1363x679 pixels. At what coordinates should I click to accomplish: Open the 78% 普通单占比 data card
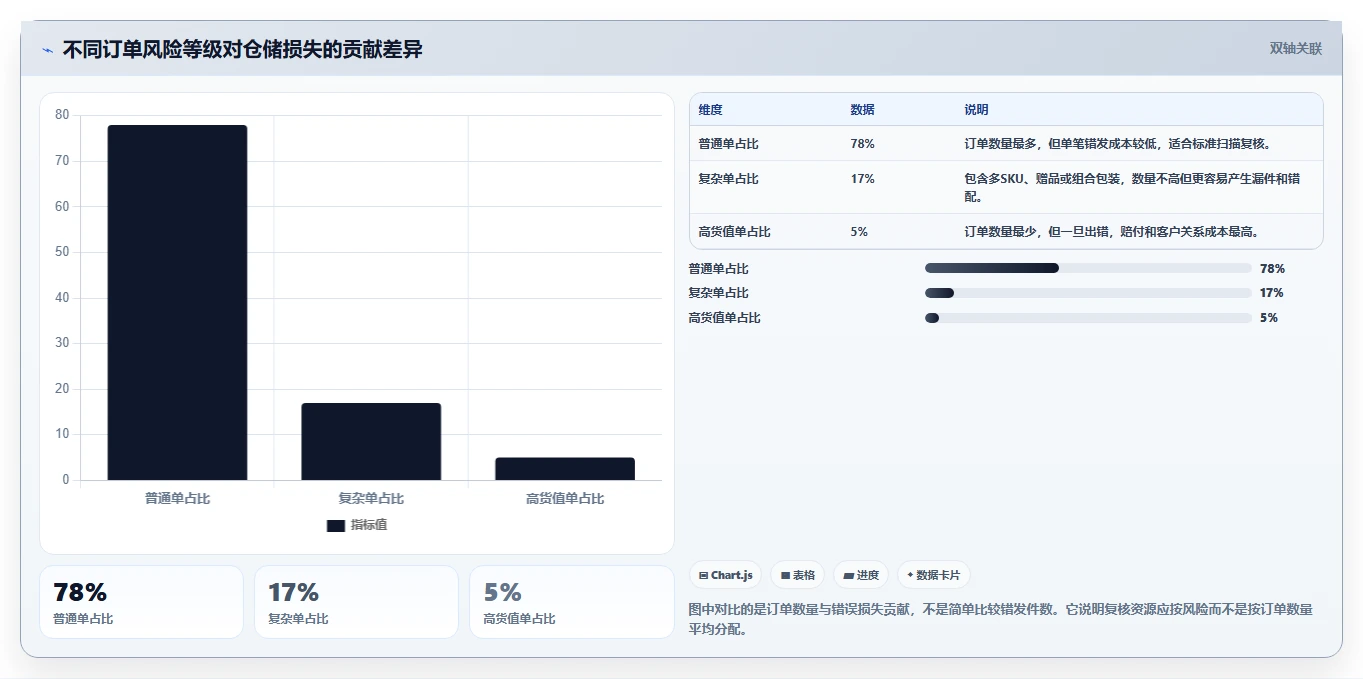141,602
